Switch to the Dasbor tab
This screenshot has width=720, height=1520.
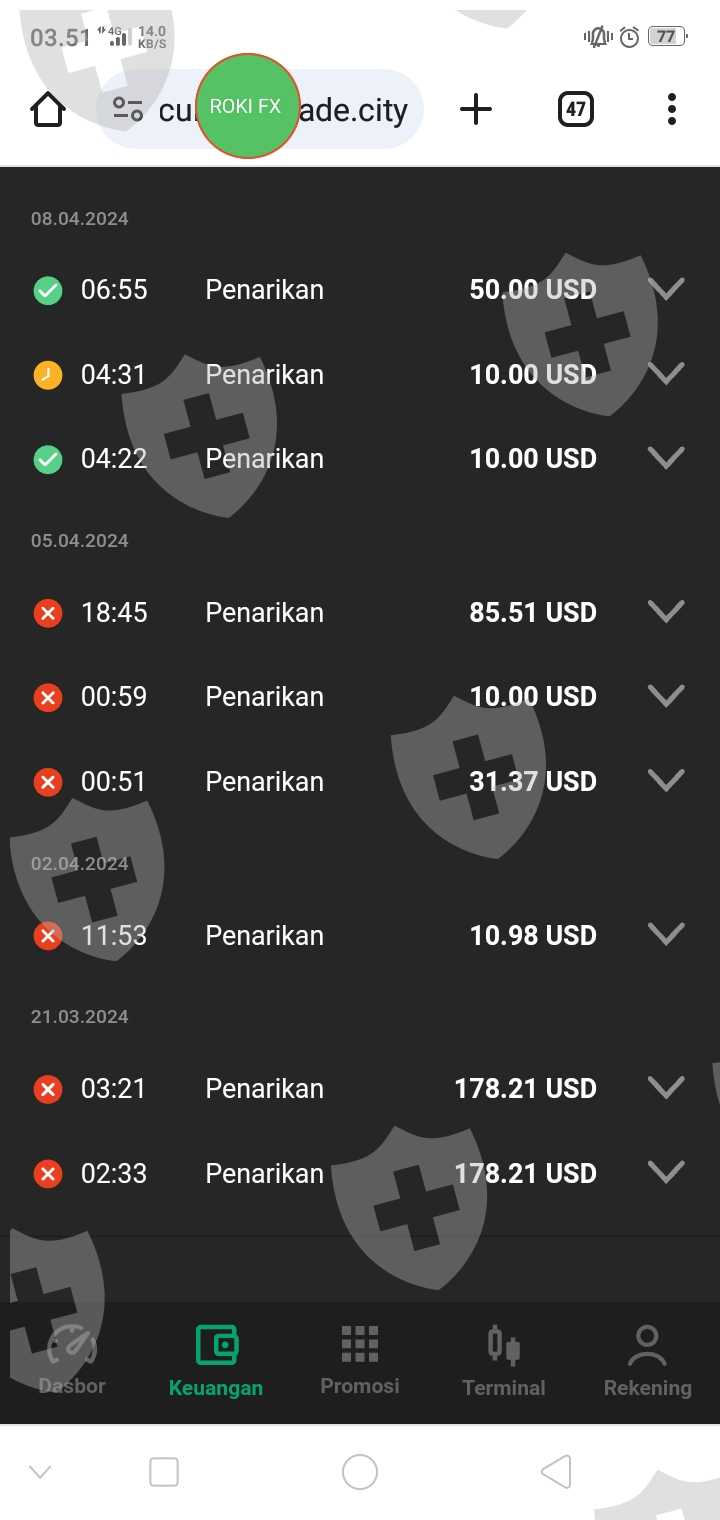point(72,1360)
